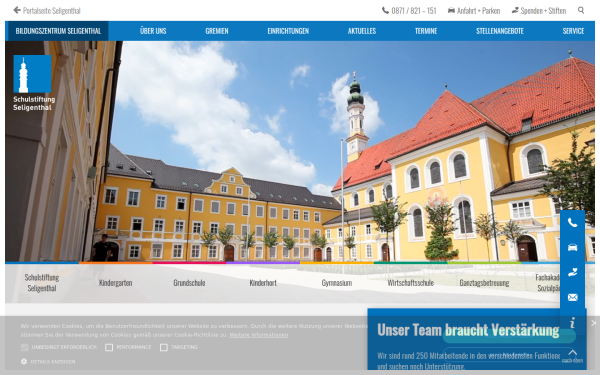Screen dimensions: 600x375
Task: Click the envelope mail icon in side panel
Action: [572, 297]
